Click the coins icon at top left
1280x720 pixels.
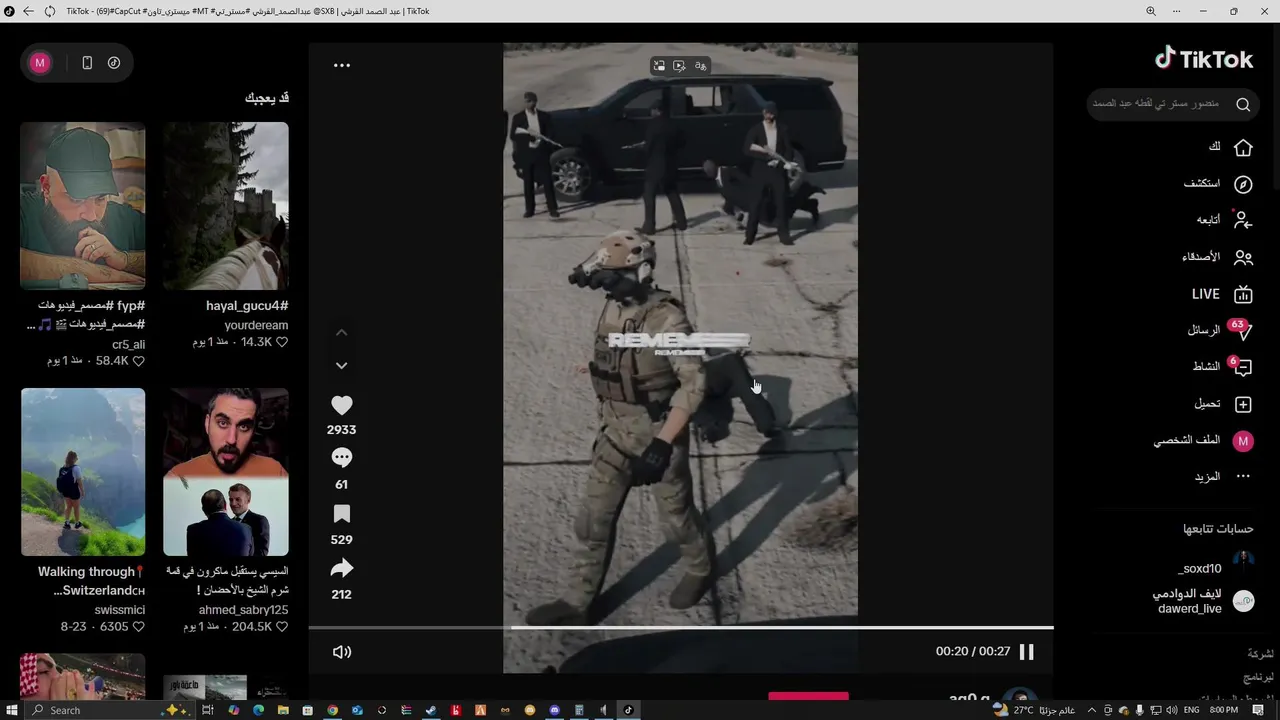coord(114,63)
